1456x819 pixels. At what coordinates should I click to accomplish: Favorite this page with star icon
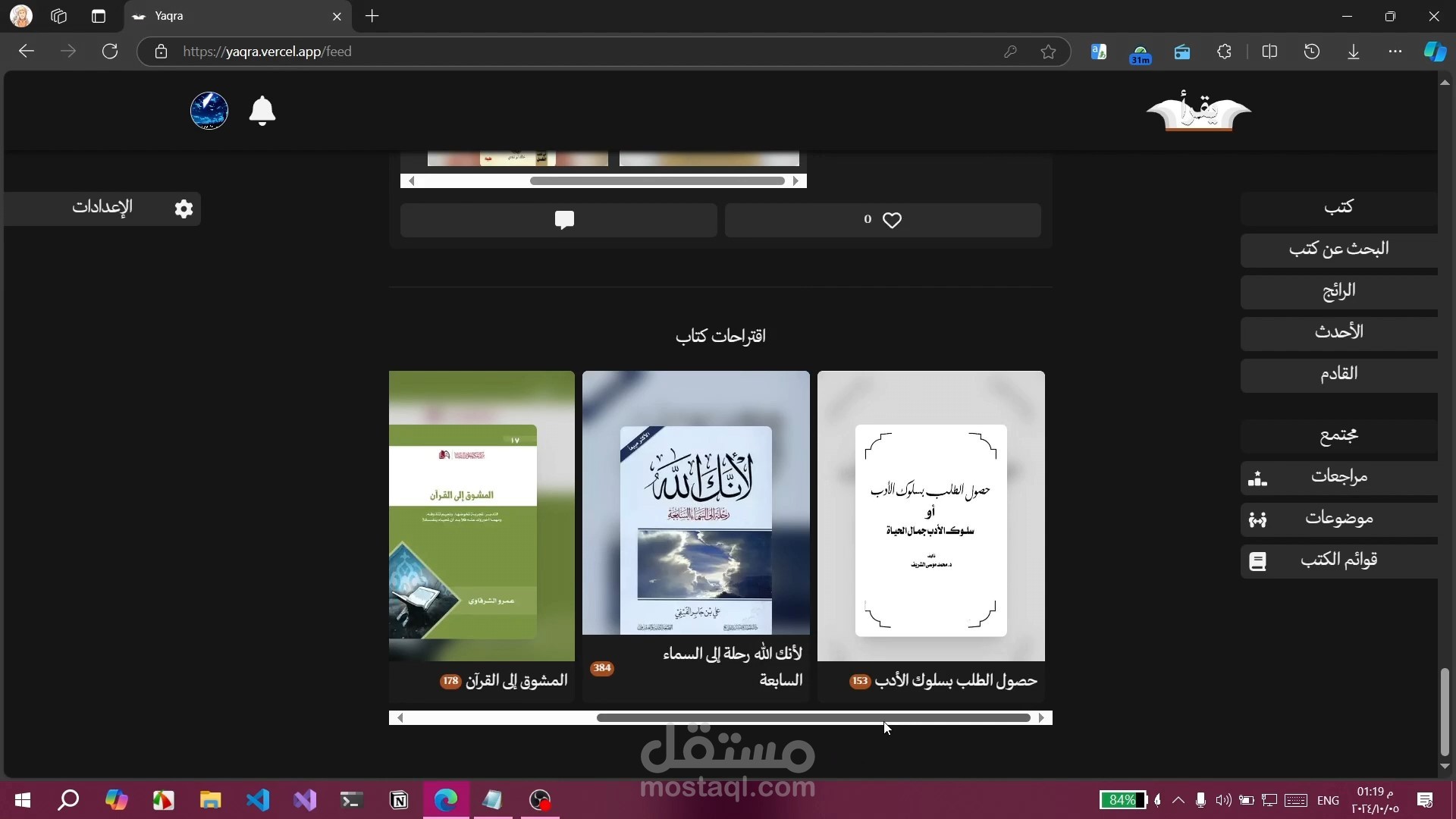click(x=1048, y=52)
